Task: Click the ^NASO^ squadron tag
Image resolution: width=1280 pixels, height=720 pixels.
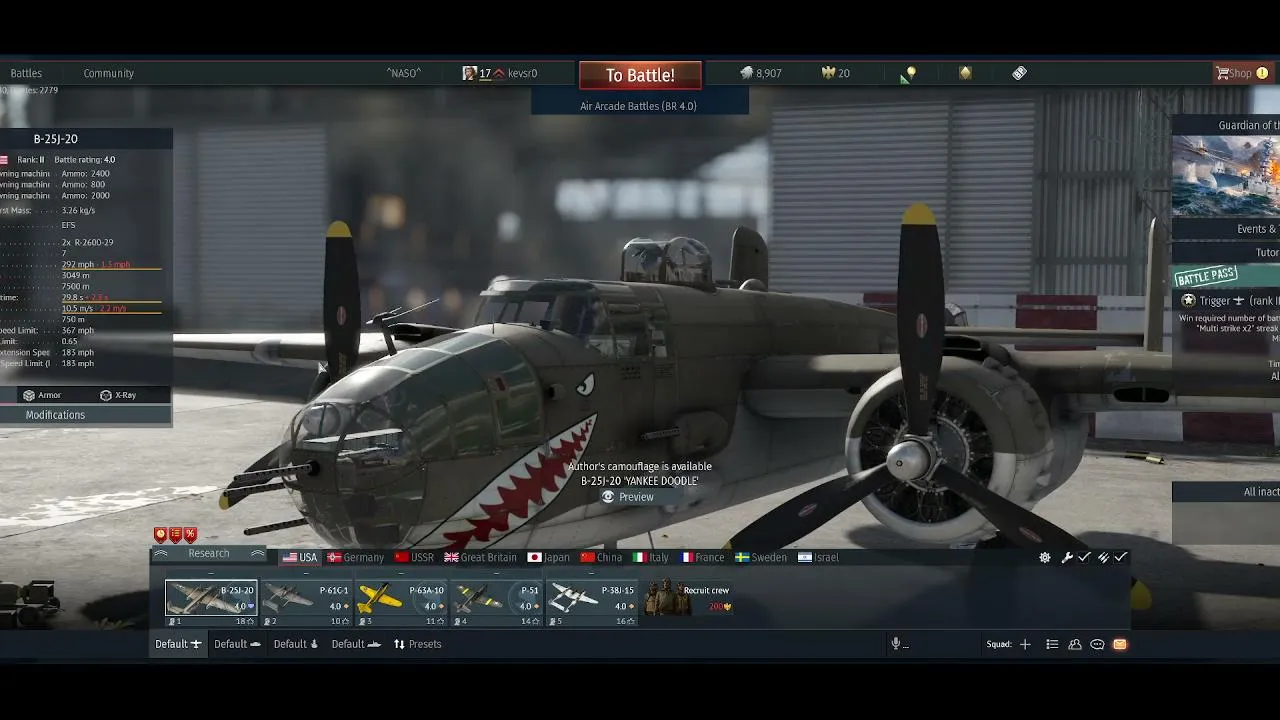Action: click(x=404, y=73)
